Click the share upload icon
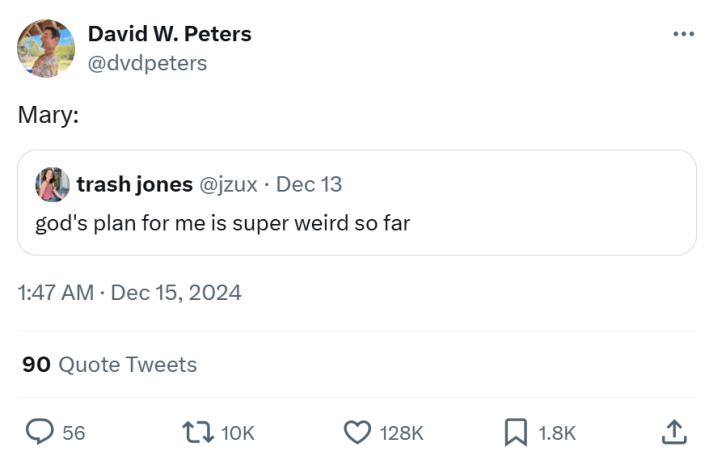This screenshot has width=709, height=456. (675, 432)
